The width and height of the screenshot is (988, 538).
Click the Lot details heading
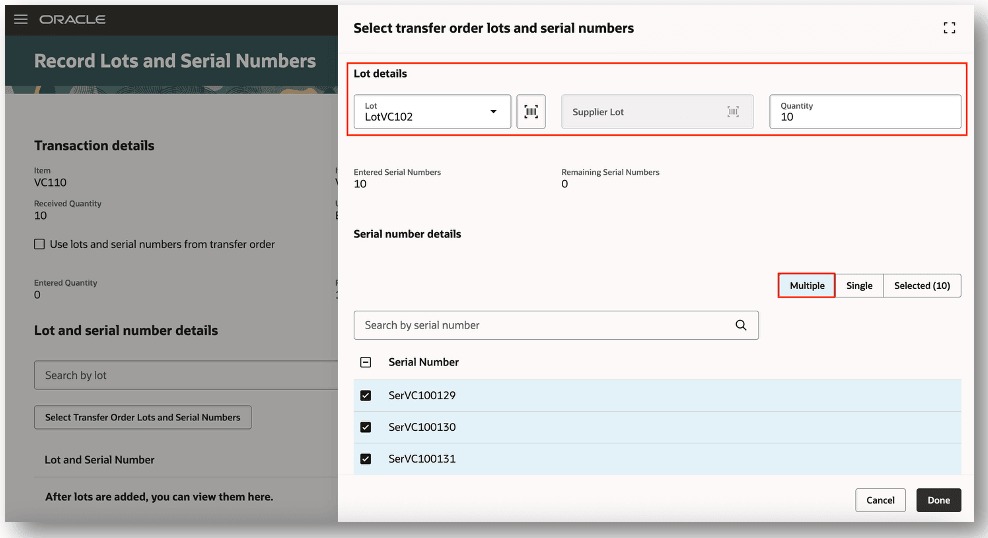pos(380,74)
